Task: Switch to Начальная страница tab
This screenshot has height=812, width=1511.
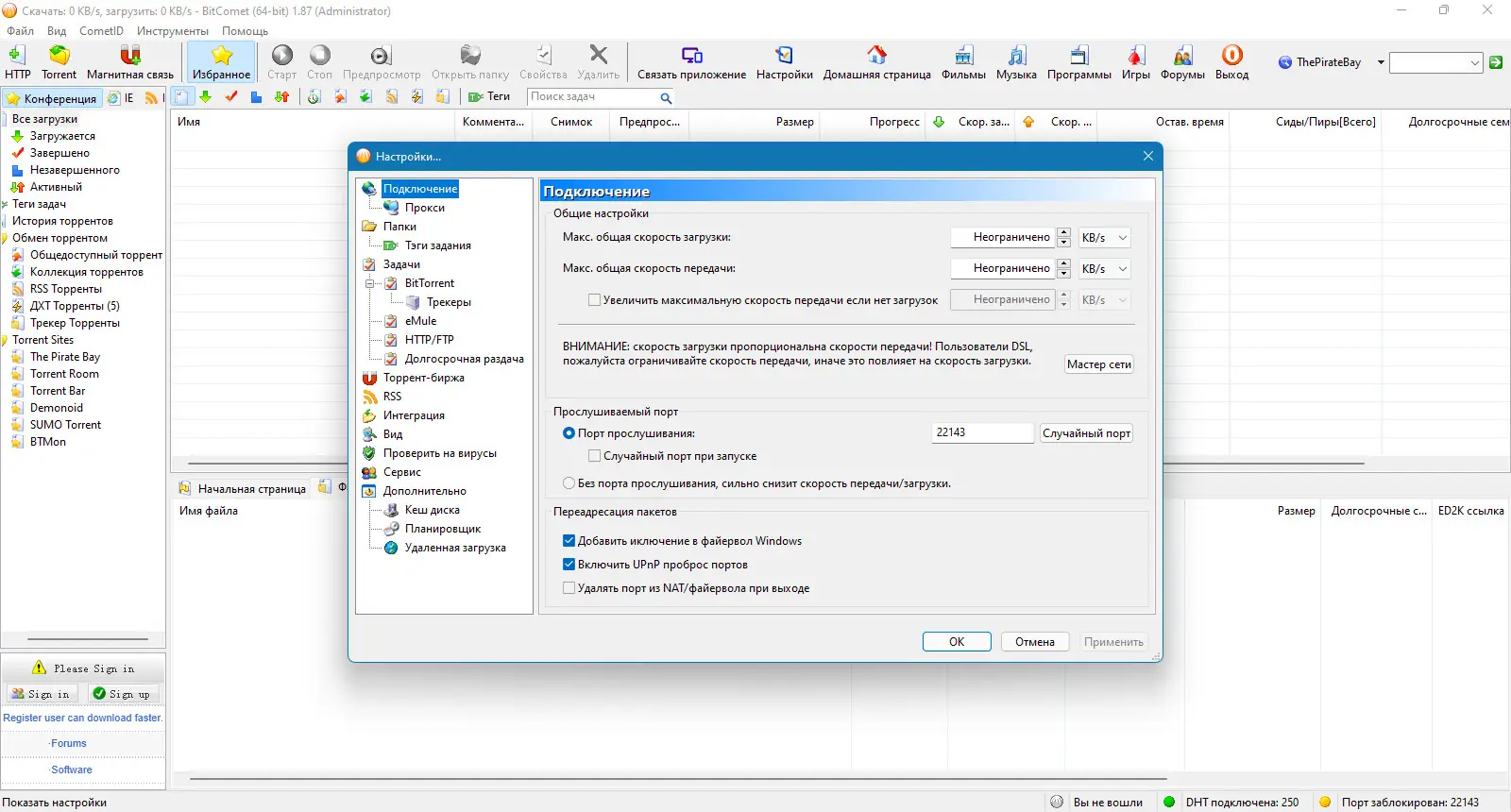Action: click(x=244, y=488)
